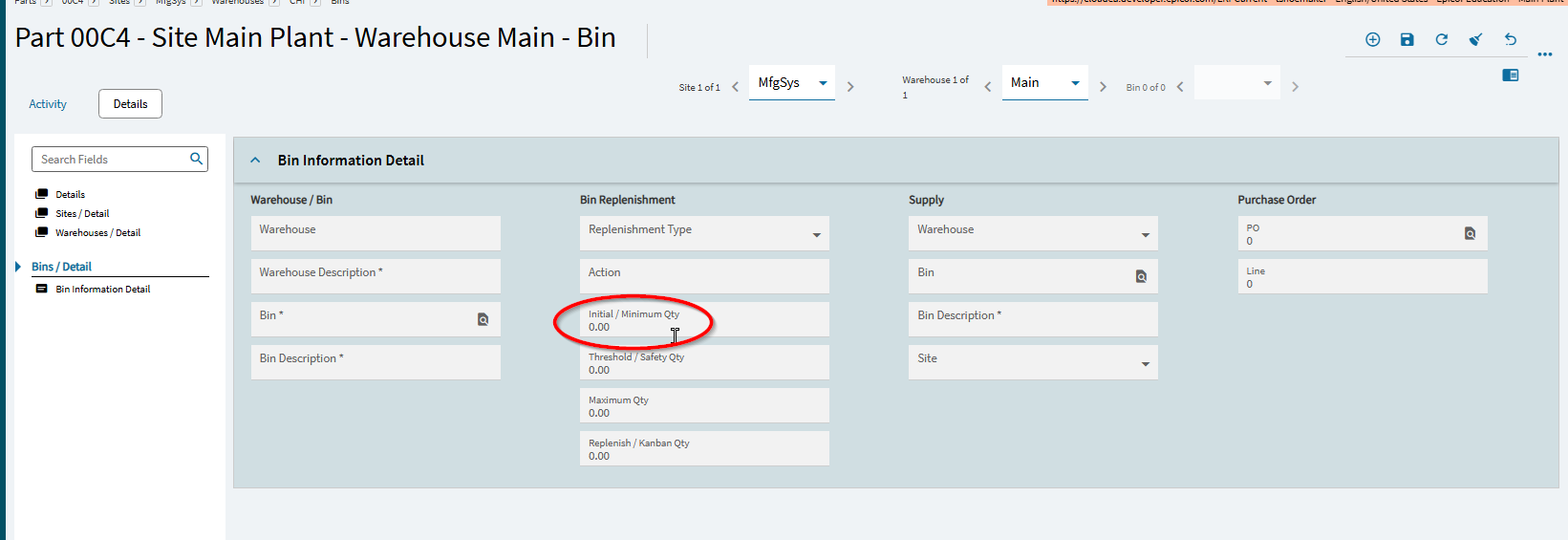Go to Warehouses / Detail navigation item
Viewport: 1568px width, 540px height.
pyautogui.click(x=97, y=233)
